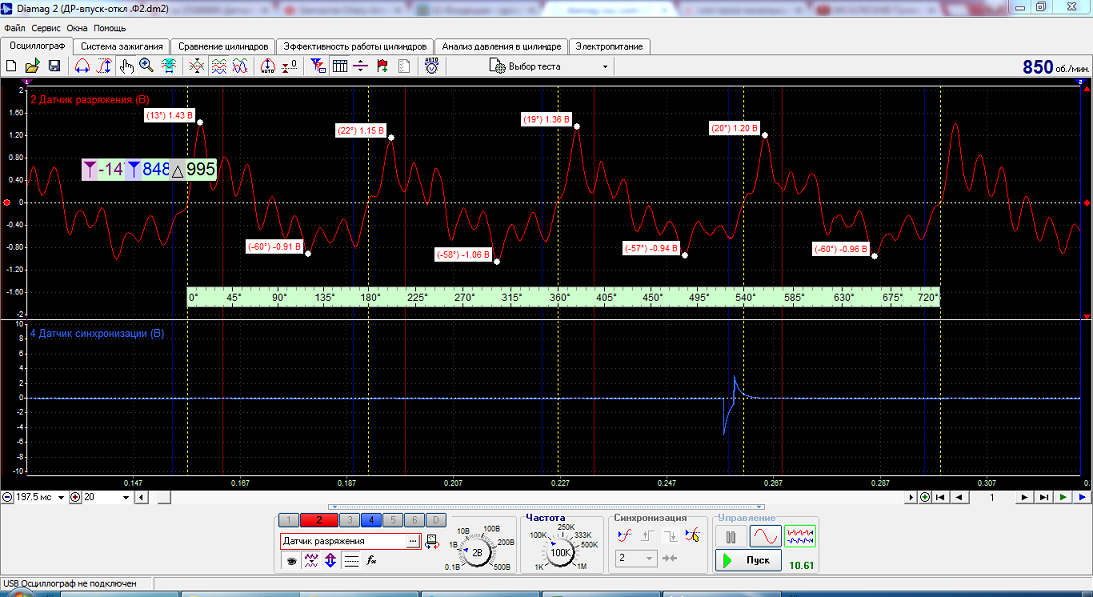
Task: Click the blue-red vertical invert arrows icon
Action: [330, 561]
